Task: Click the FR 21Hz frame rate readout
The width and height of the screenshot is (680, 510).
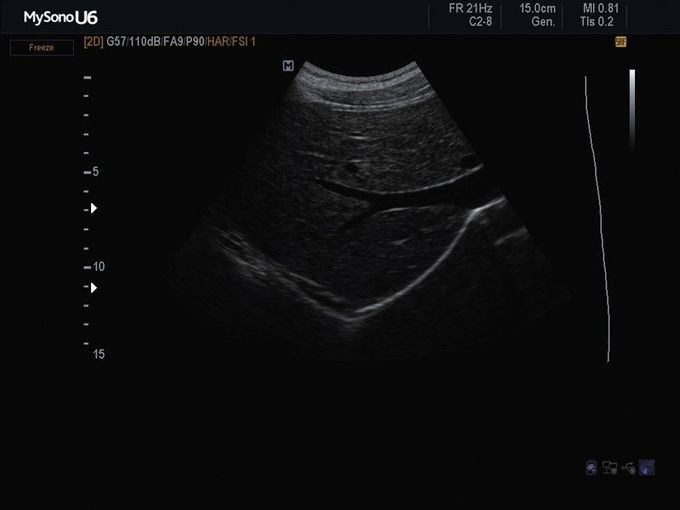Action: point(470,8)
